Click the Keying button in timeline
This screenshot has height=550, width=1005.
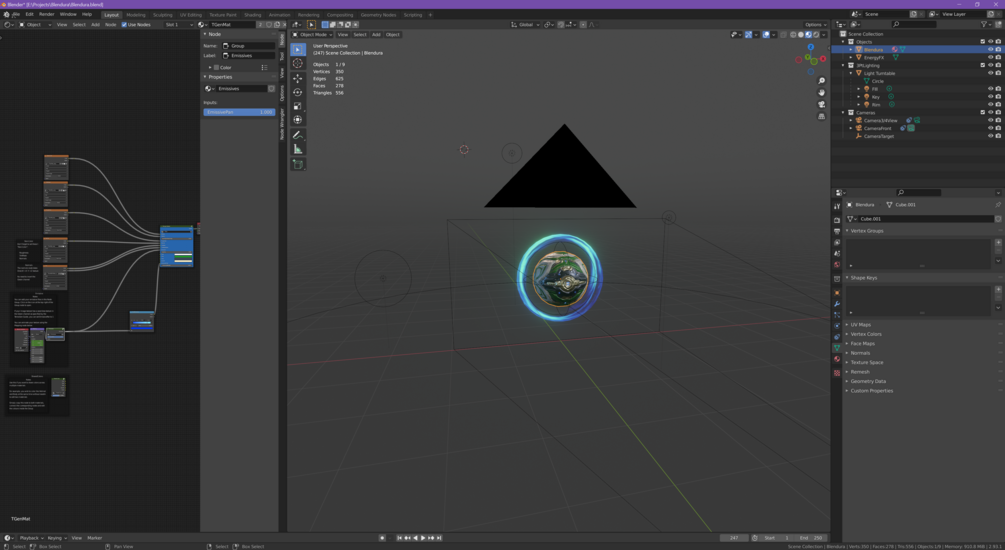click(x=56, y=538)
